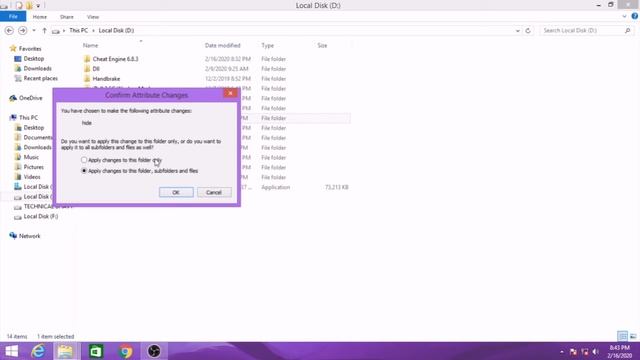Image resolution: width=640 pixels, height=360 pixels.
Task: Open Downloads under This PC
Action: (37, 147)
